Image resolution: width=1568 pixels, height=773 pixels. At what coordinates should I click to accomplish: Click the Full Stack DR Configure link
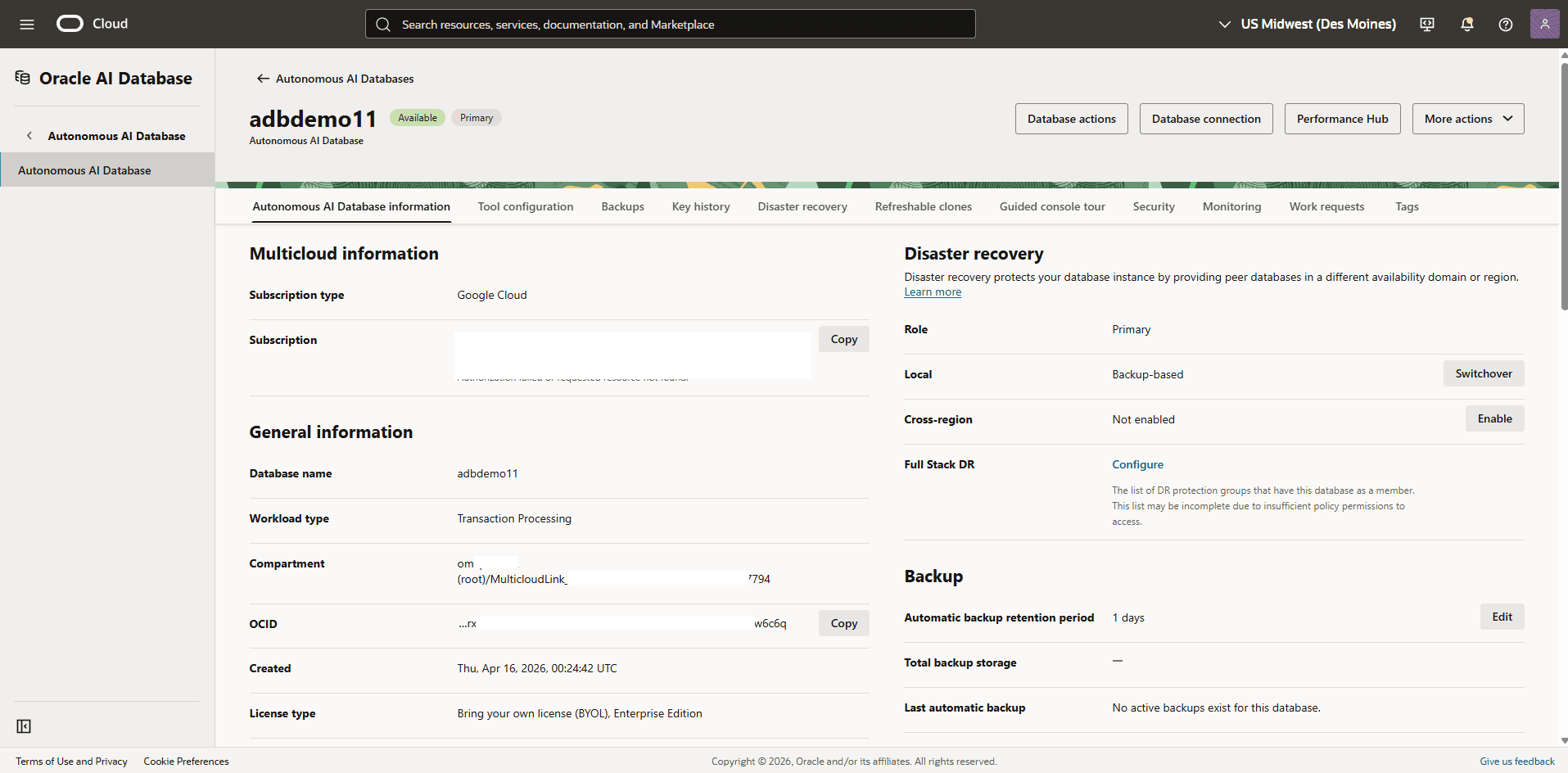1137,464
